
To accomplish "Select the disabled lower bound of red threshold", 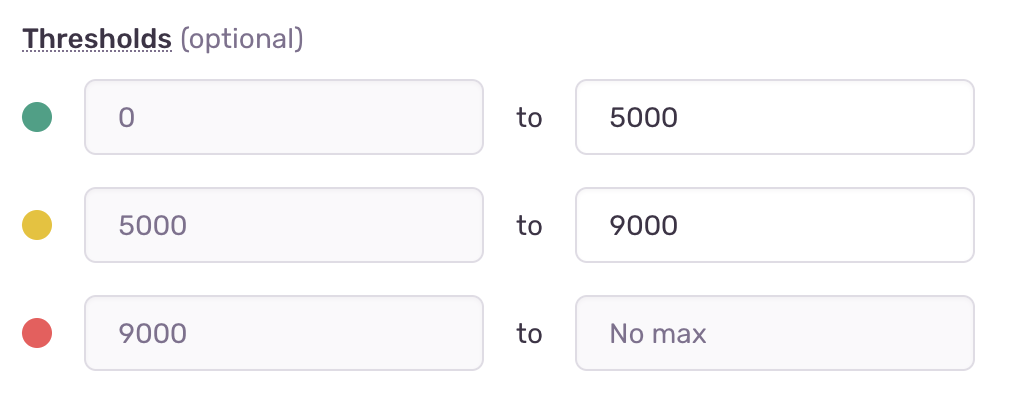I will coord(284,333).
